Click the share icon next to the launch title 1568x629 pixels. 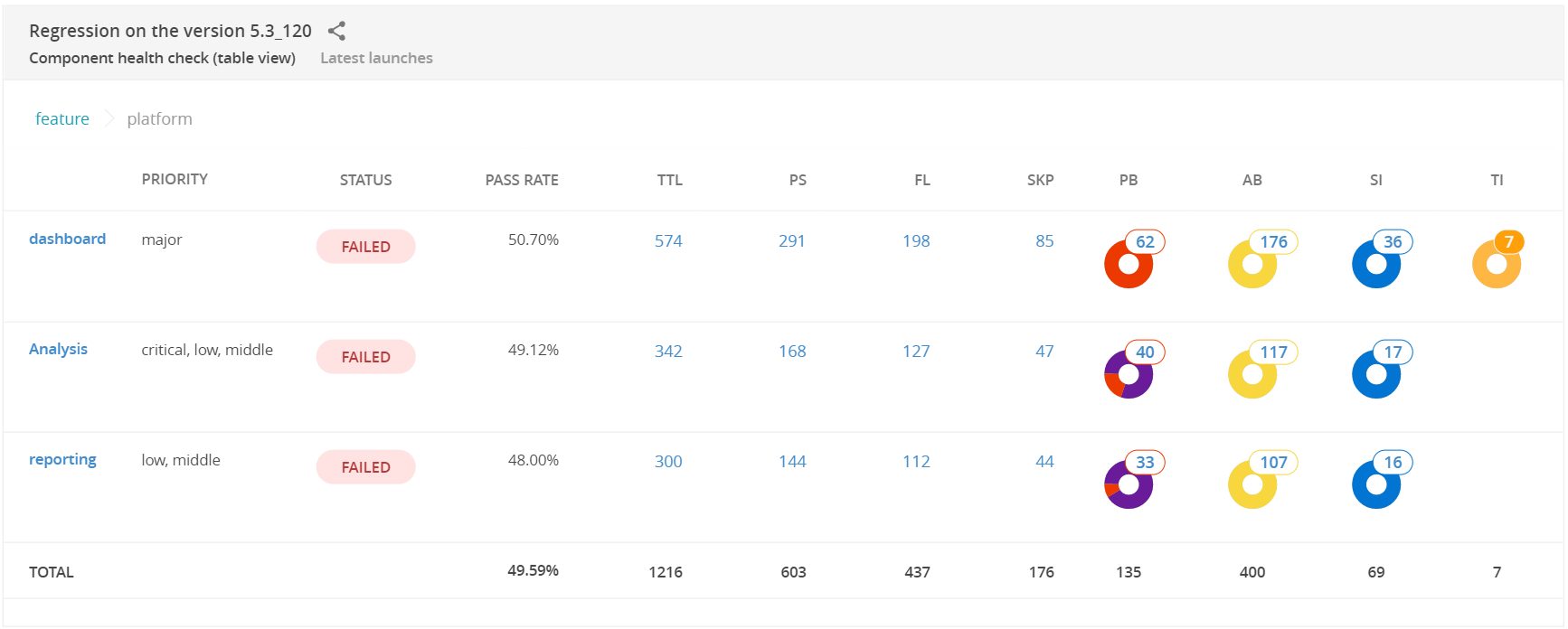tap(336, 30)
